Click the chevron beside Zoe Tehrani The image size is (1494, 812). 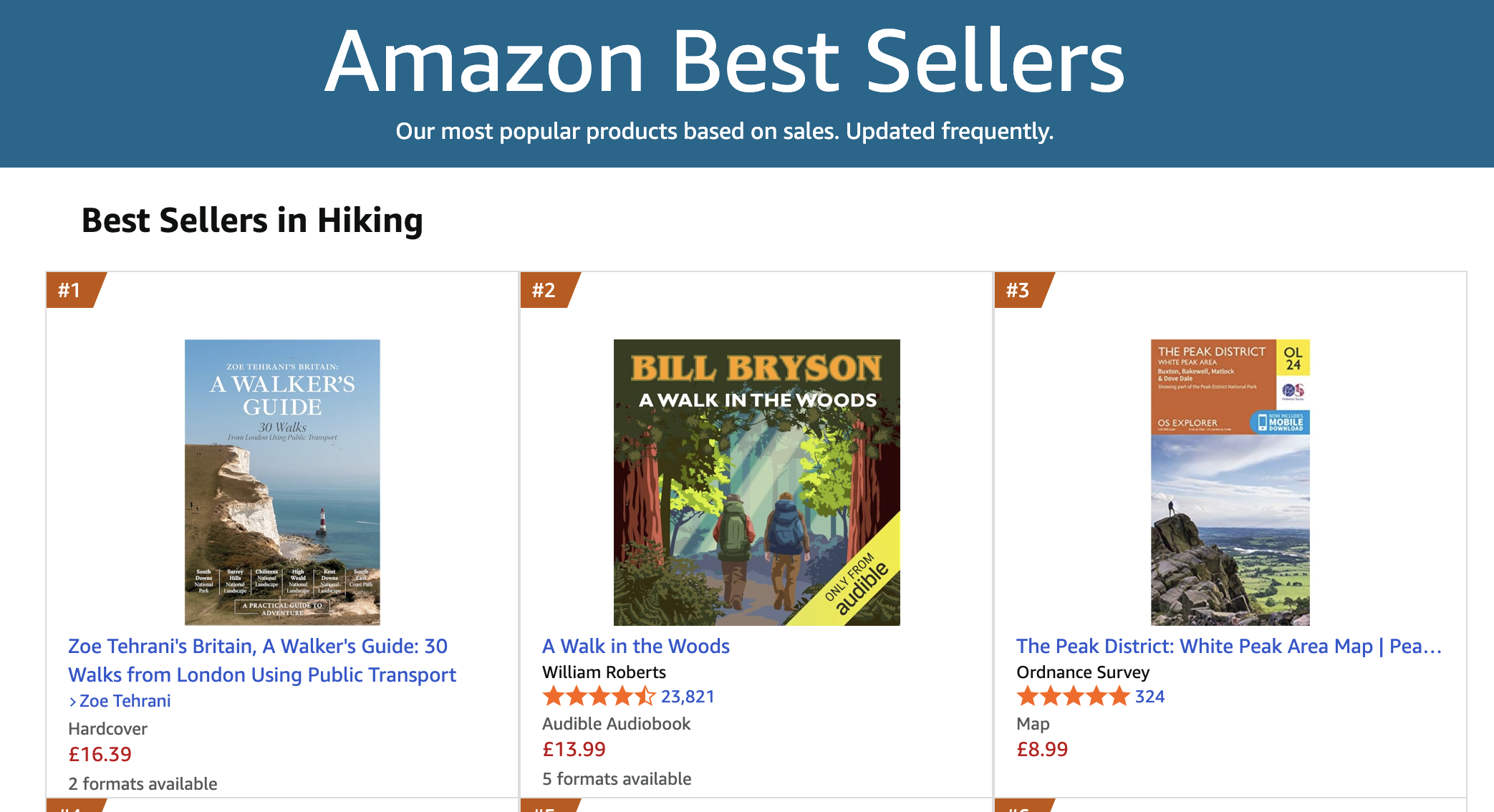click(72, 702)
